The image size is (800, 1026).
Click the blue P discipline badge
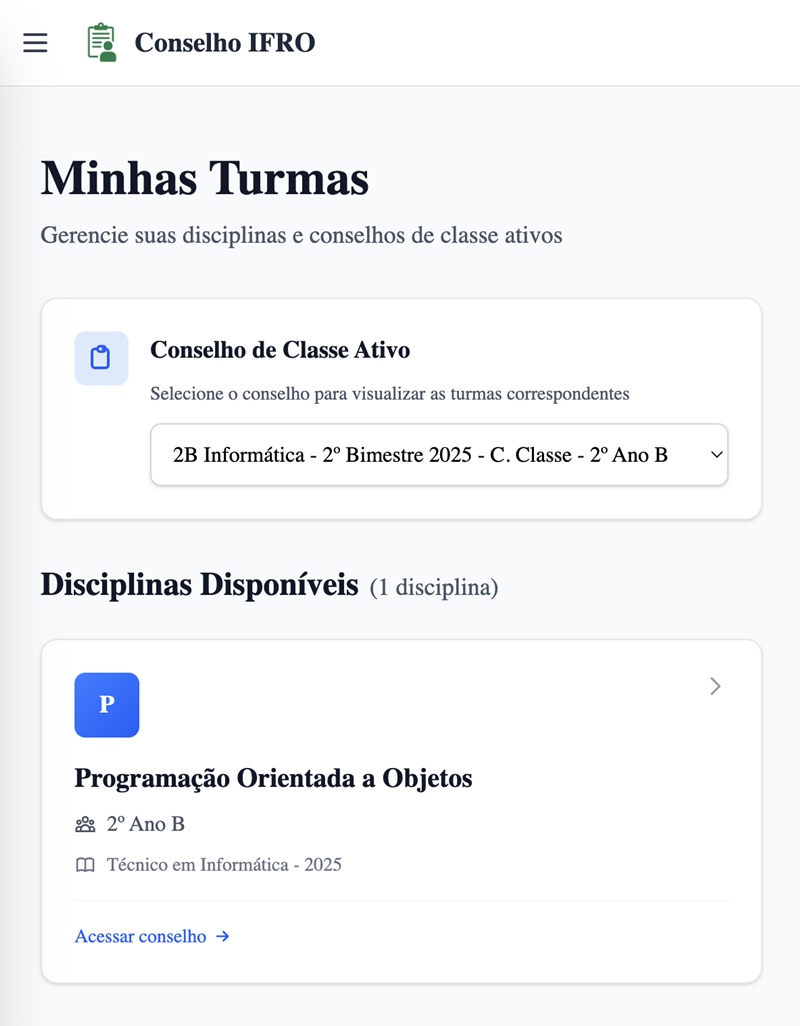[x=107, y=705]
